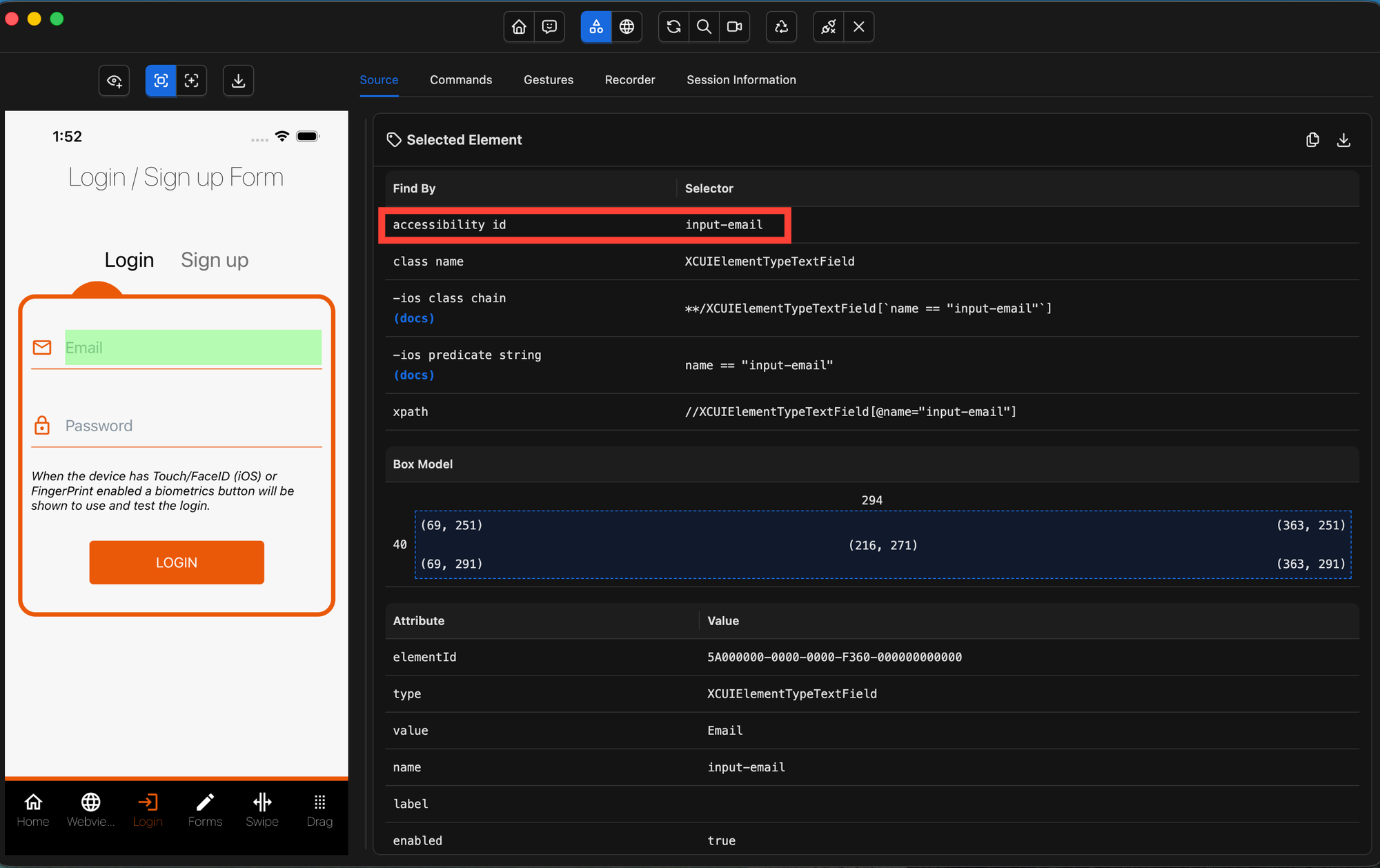Download selected element info icon
1380x868 pixels.
pos(1343,140)
